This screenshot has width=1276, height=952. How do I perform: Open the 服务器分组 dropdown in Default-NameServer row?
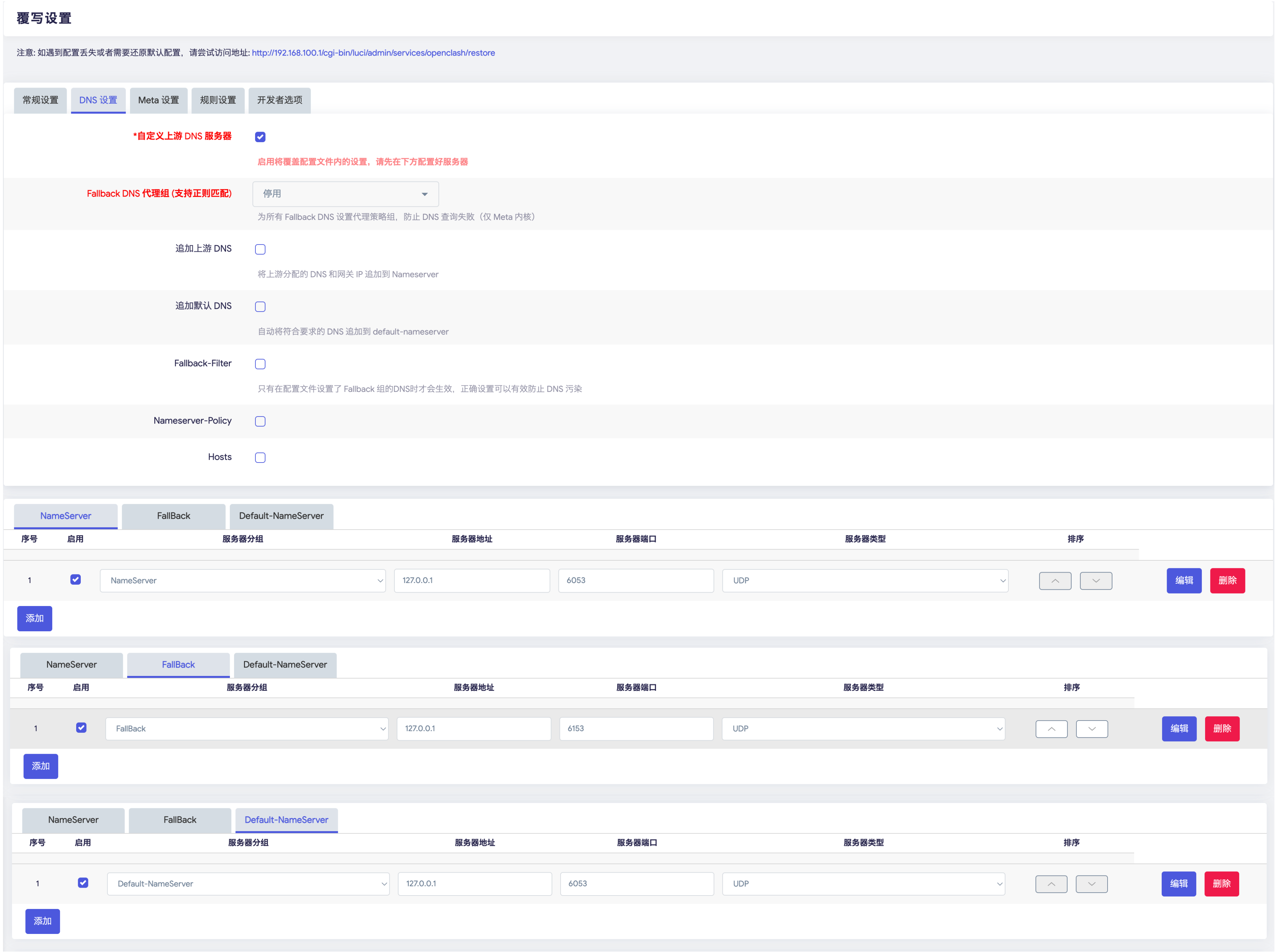click(x=248, y=883)
